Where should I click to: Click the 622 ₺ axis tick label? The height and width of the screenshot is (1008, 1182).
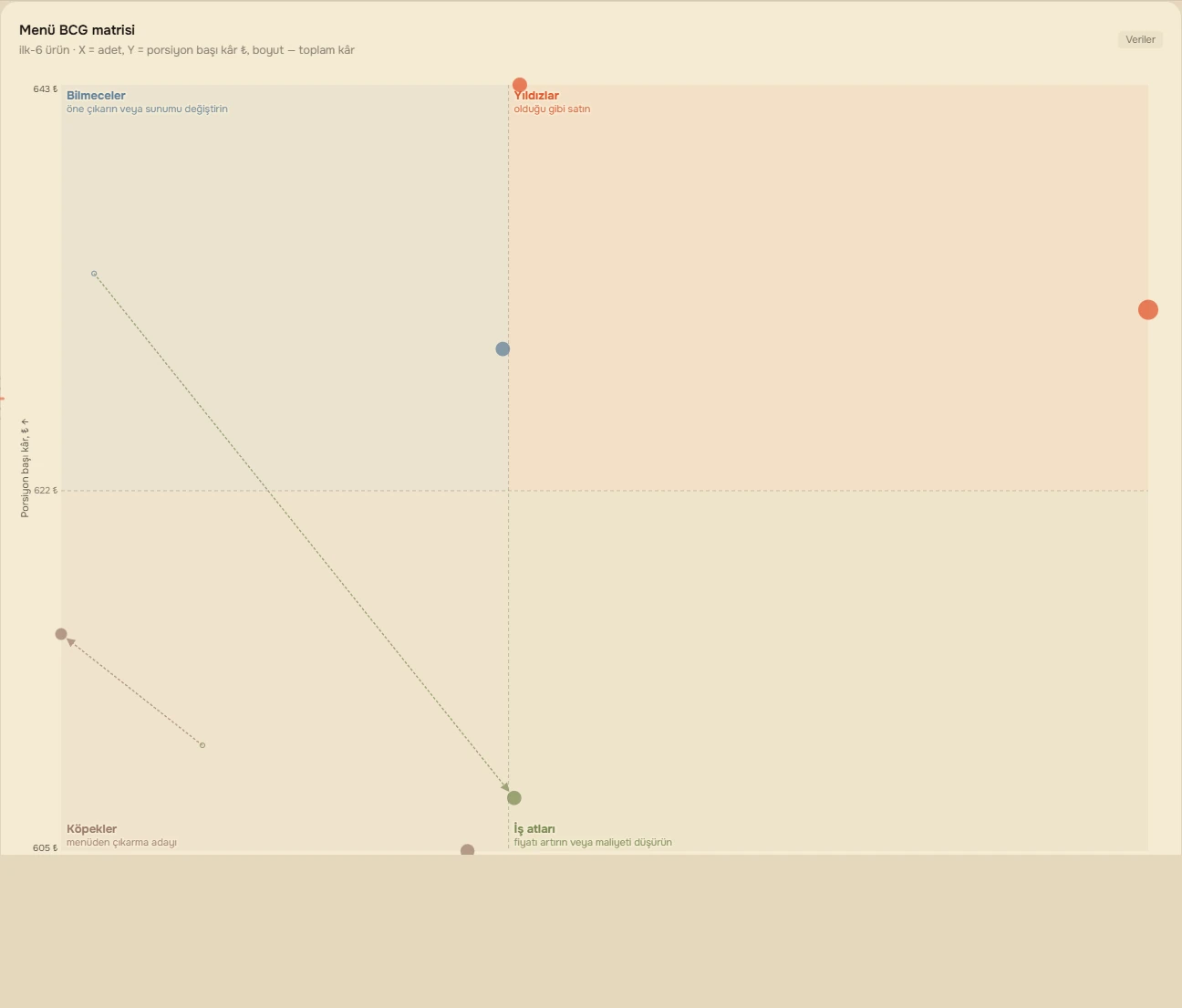45,491
